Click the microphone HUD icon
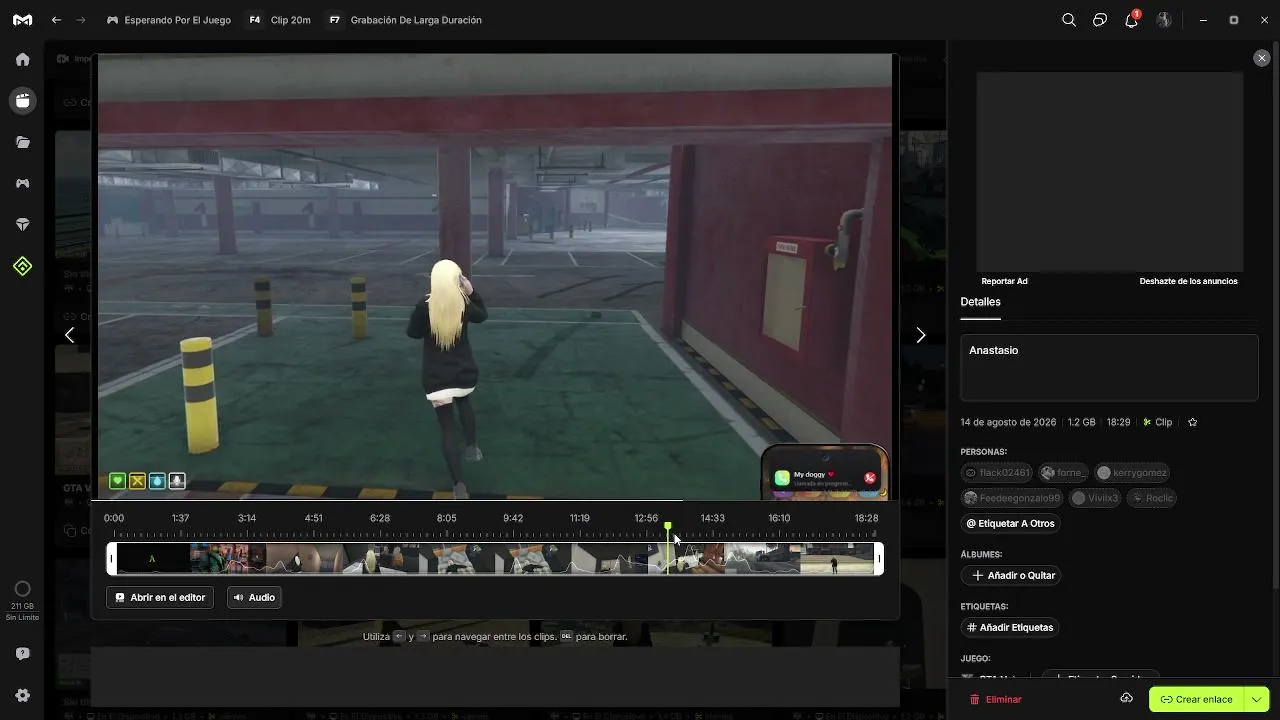The image size is (1280, 720). pos(177,481)
